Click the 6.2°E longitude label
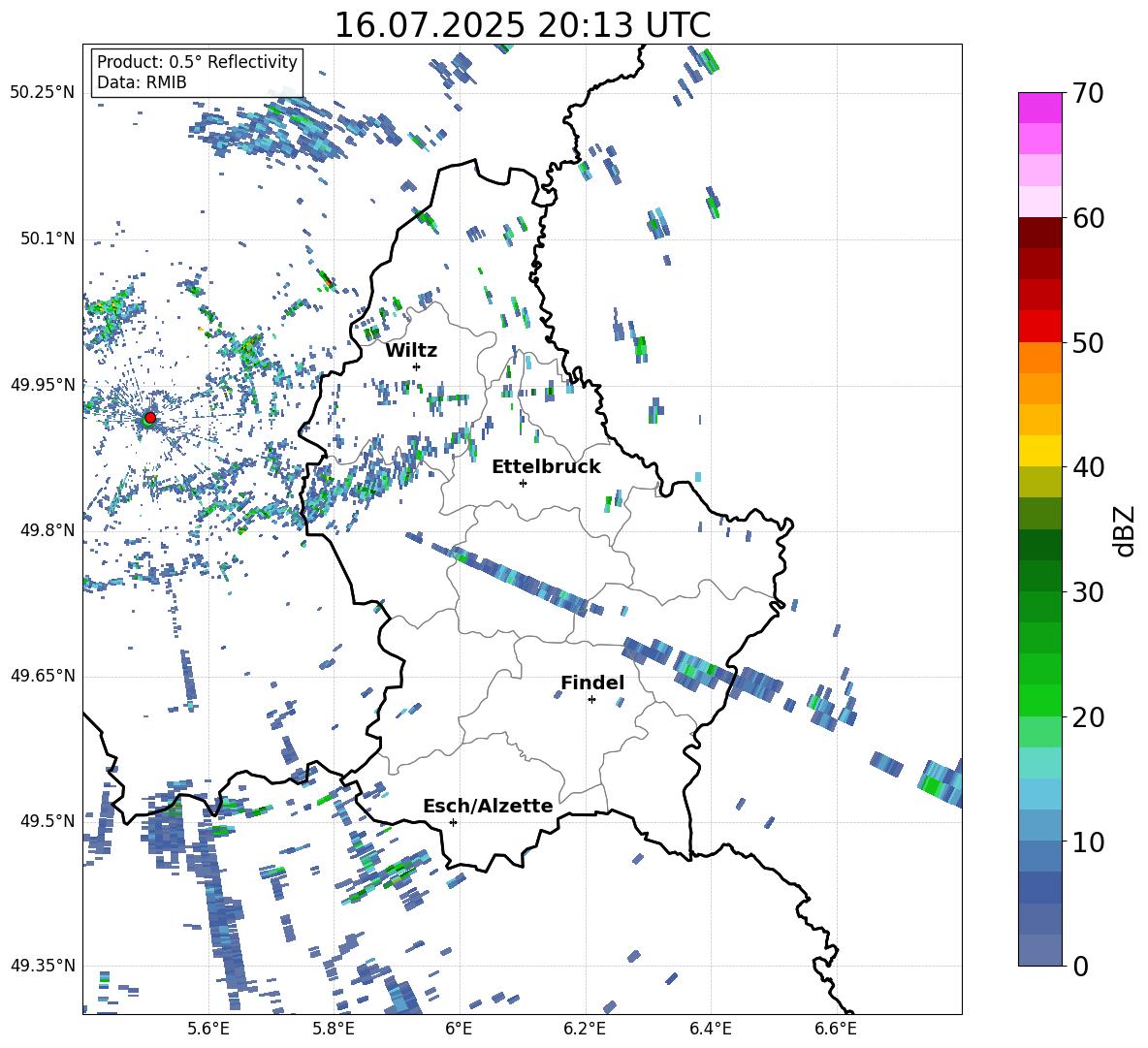The width and height of the screenshot is (1148, 1048). [x=585, y=1029]
